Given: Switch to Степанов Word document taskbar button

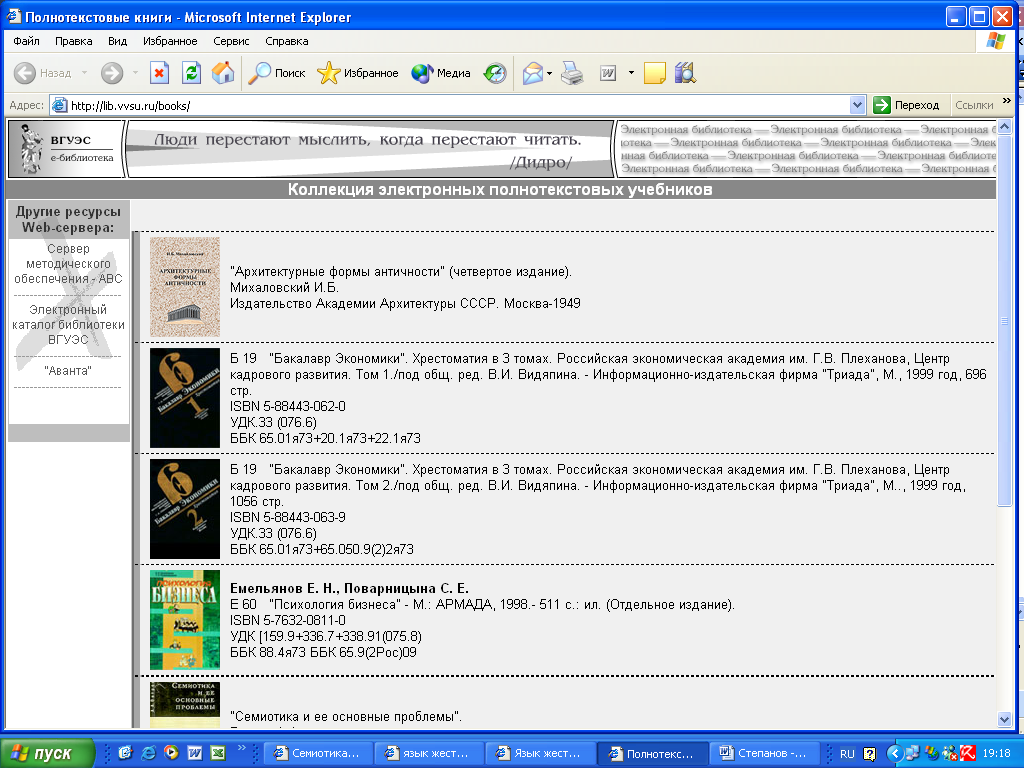Looking at the screenshot, I should point(763,754).
